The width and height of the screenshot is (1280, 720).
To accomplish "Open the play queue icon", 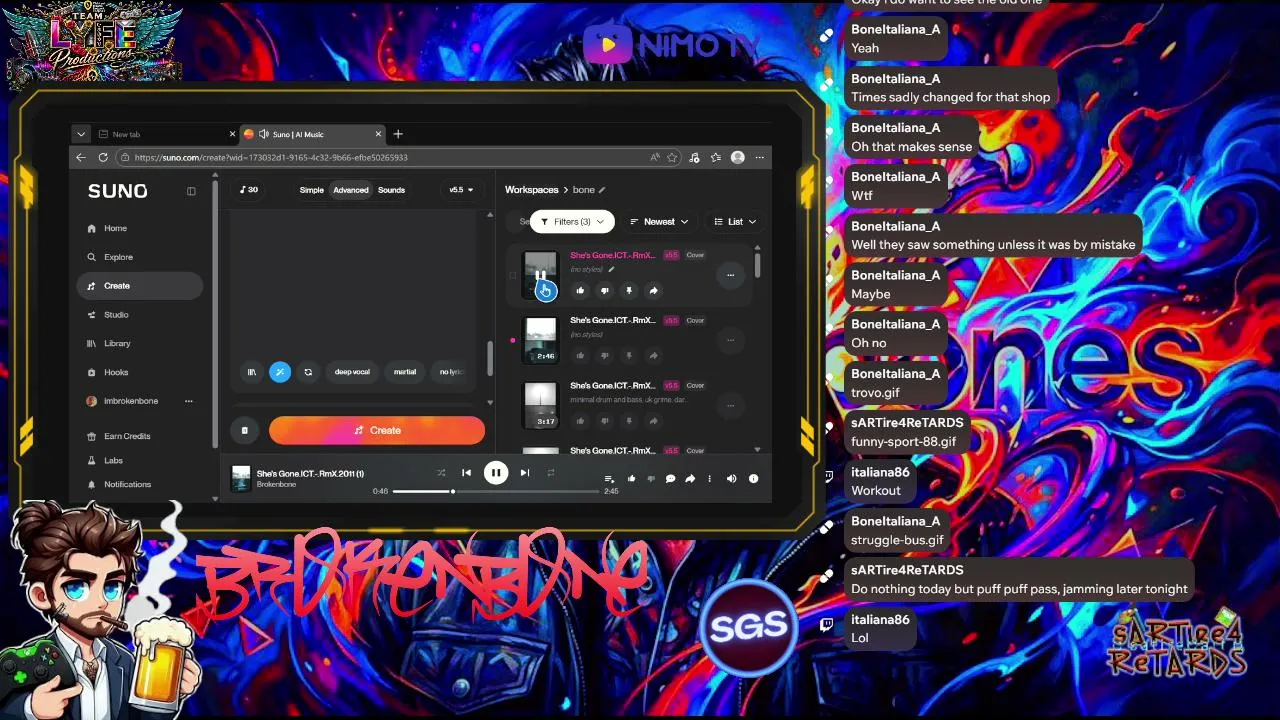I will tap(609, 479).
